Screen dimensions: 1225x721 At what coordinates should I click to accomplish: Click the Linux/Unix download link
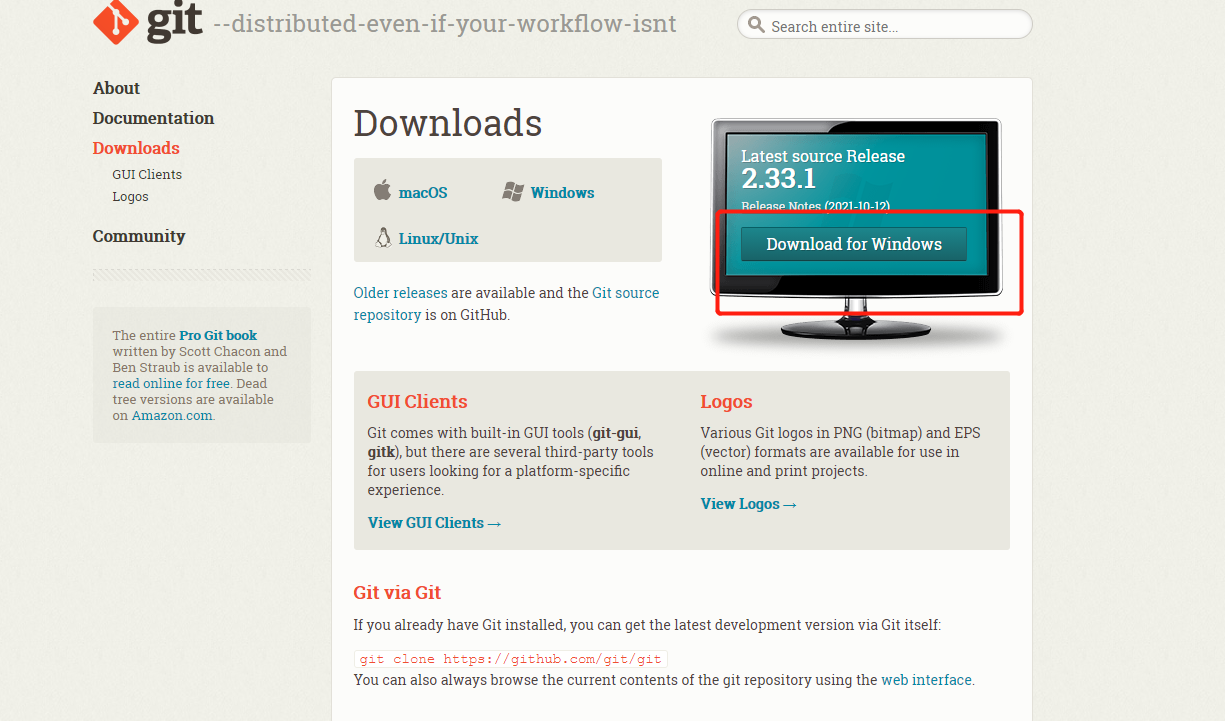click(x=438, y=239)
